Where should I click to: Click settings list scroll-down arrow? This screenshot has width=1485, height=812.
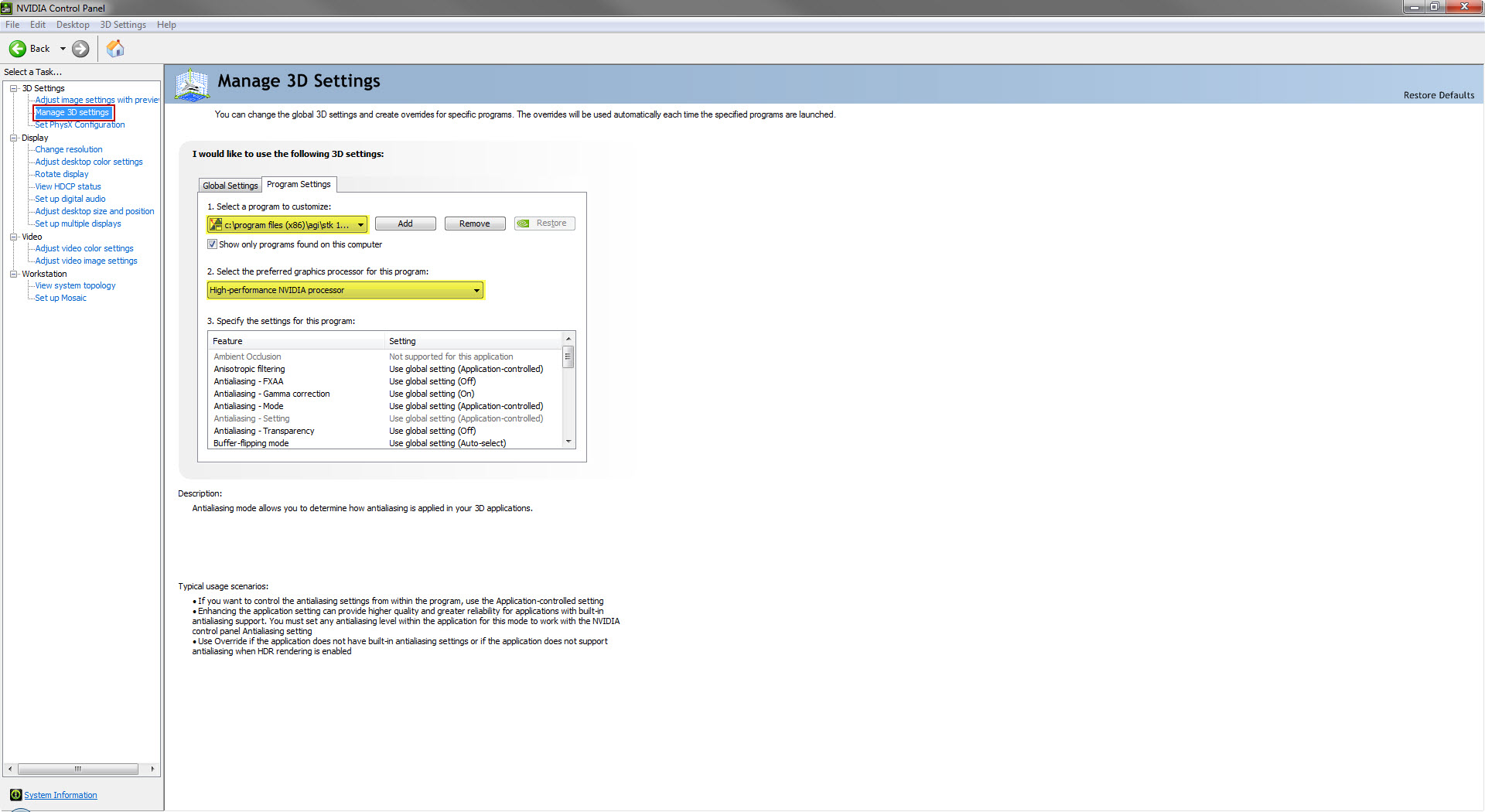point(568,442)
